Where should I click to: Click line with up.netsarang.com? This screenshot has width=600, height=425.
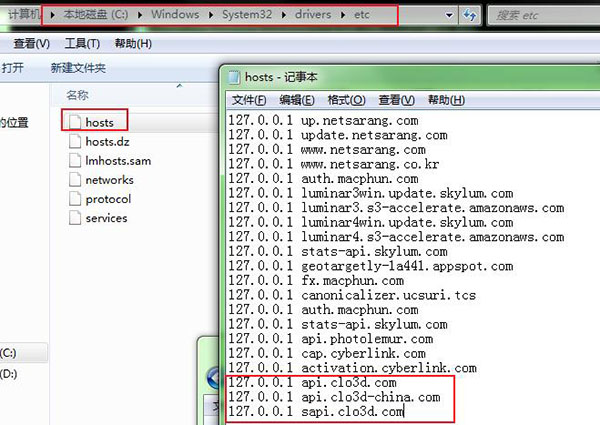click(x=323, y=120)
